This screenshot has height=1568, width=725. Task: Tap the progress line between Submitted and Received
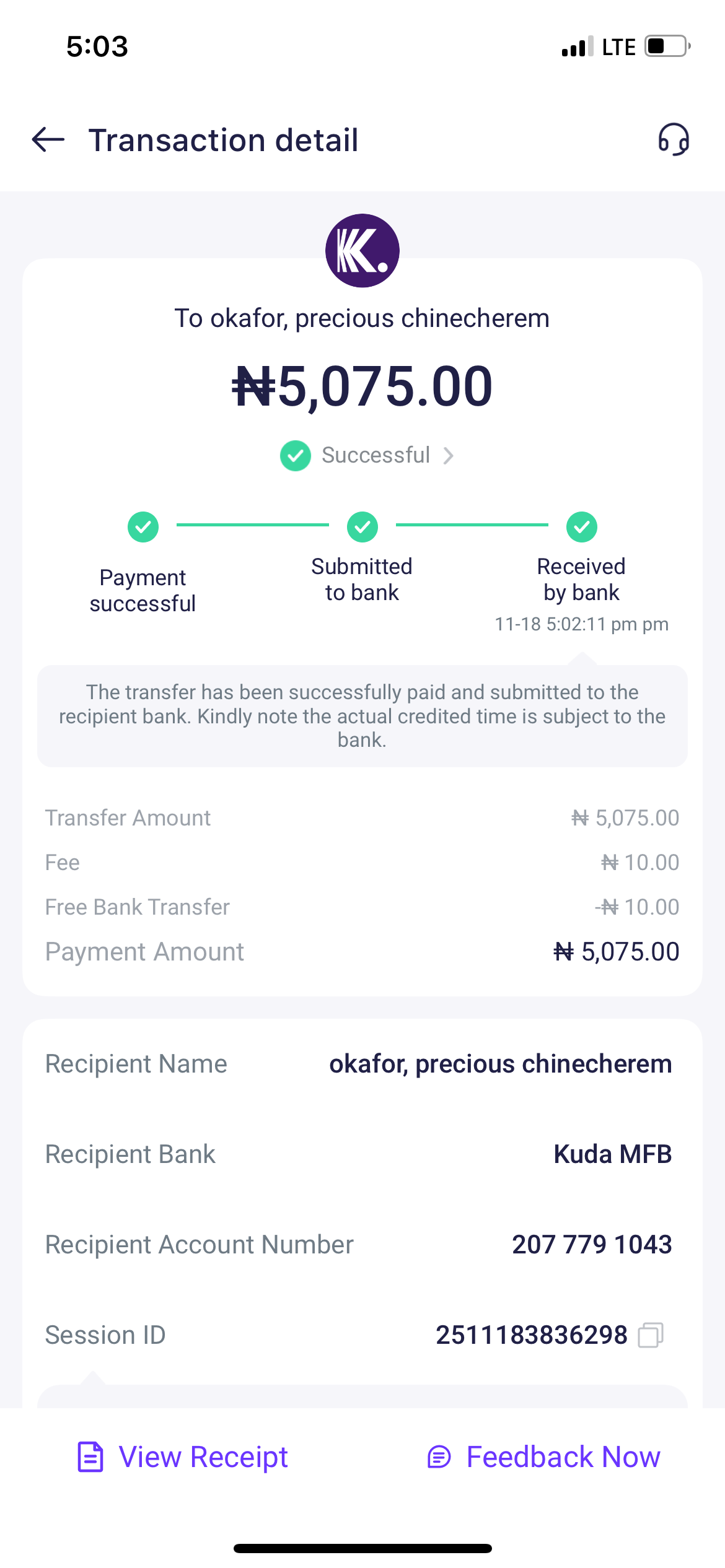coord(472,525)
